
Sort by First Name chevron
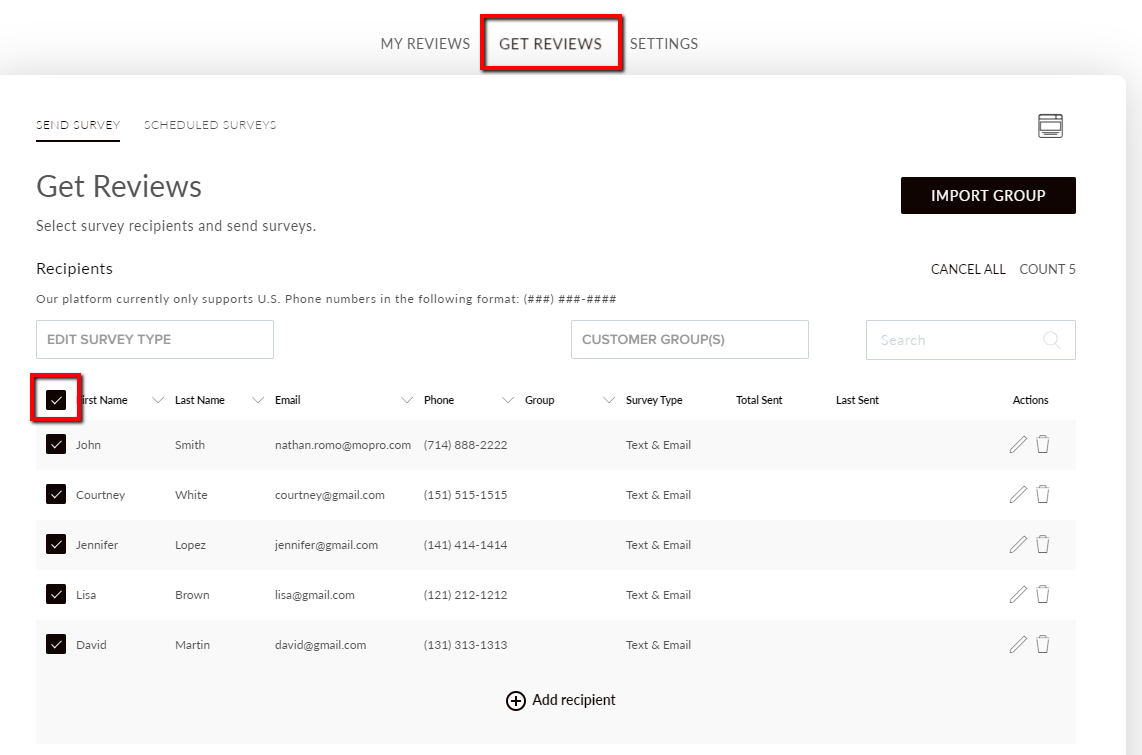157,400
